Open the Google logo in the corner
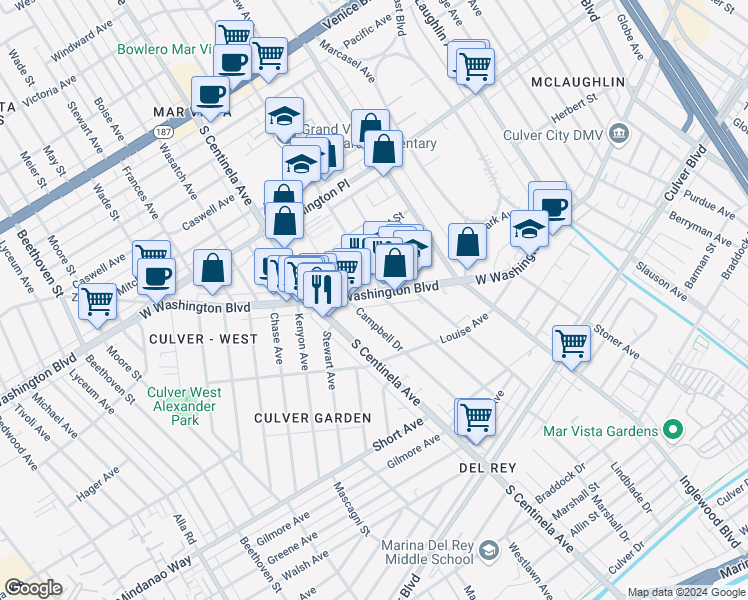This screenshot has width=748, height=600. [x=33, y=588]
